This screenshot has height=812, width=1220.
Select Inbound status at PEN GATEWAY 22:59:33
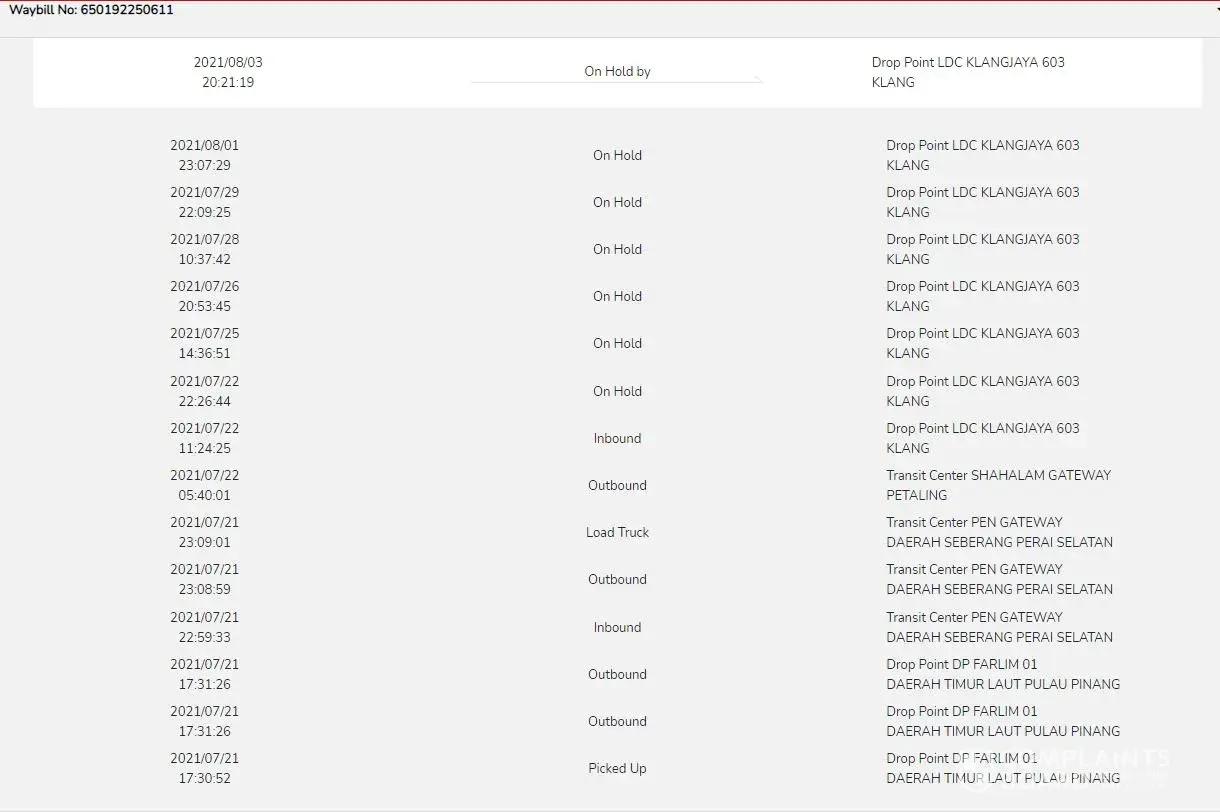617,627
